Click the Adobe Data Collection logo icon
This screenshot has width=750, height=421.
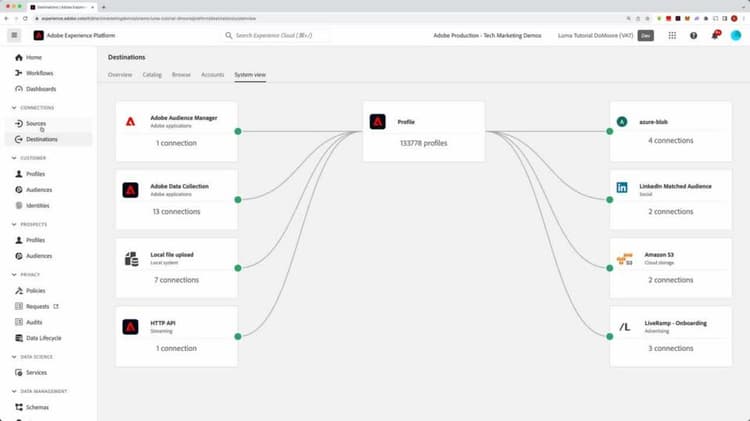click(130, 190)
